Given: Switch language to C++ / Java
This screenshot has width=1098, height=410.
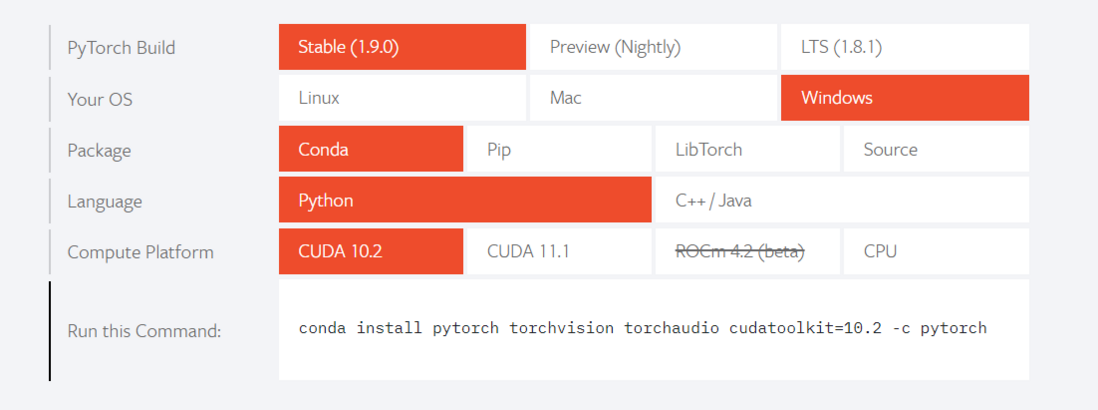Looking at the screenshot, I should click(x=842, y=200).
